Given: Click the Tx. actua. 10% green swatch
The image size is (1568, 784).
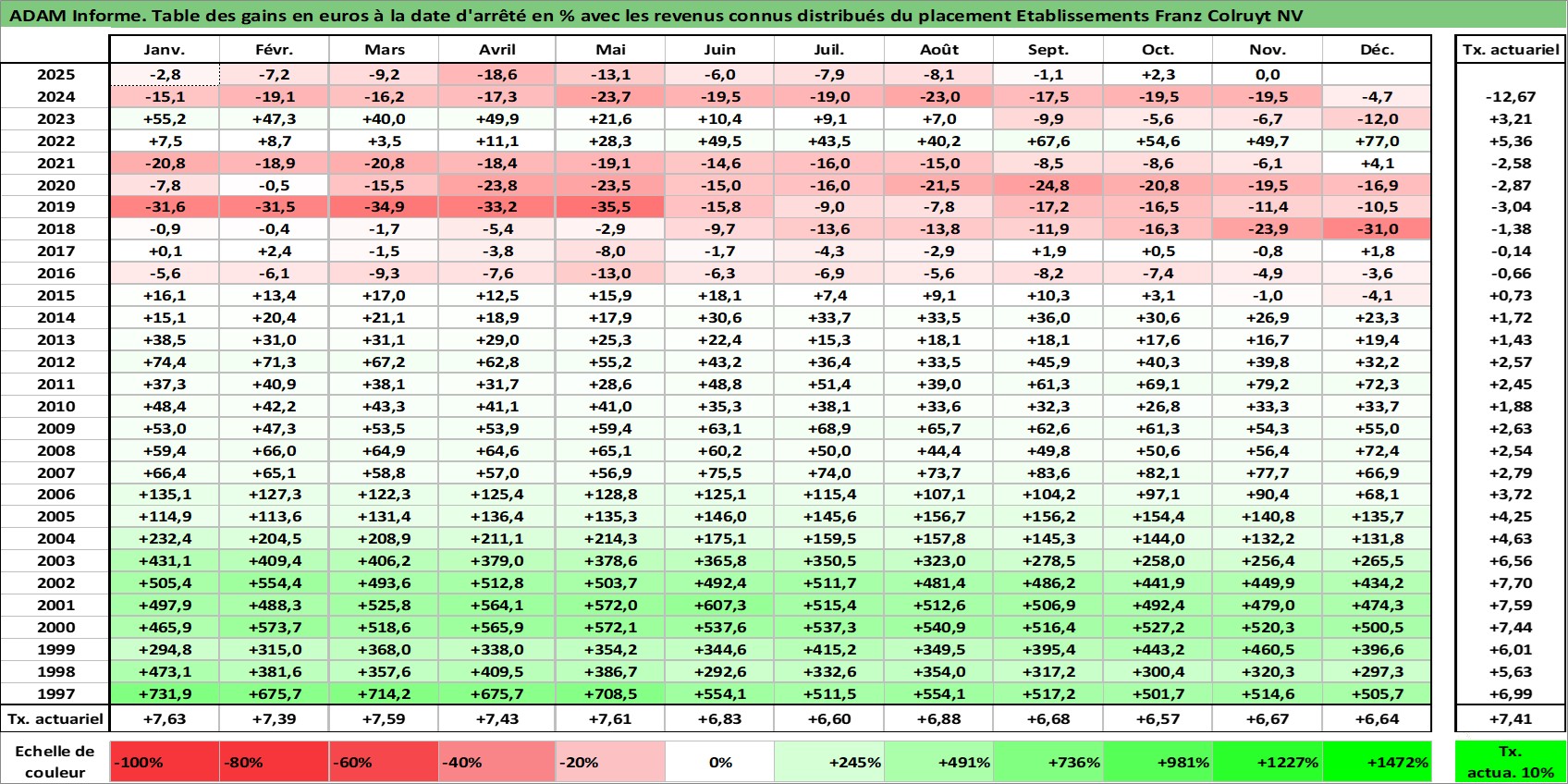Looking at the screenshot, I should (1511, 762).
